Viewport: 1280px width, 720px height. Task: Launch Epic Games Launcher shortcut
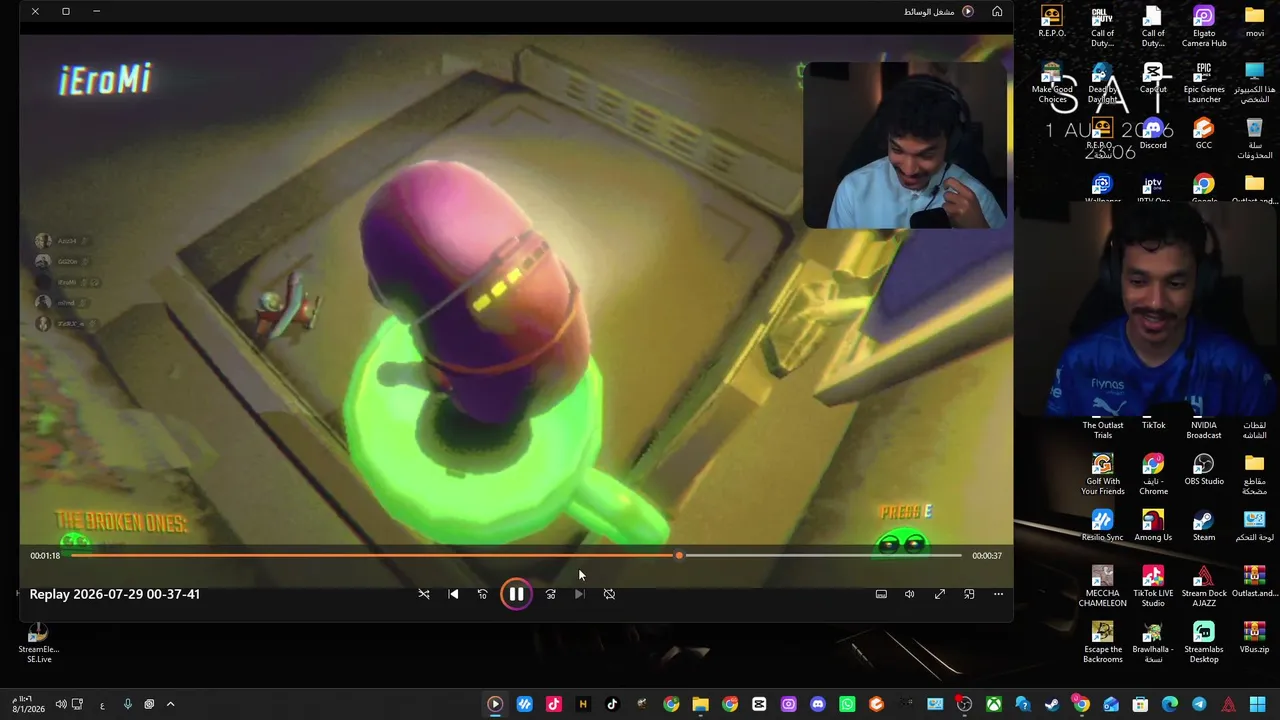coord(1204,82)
